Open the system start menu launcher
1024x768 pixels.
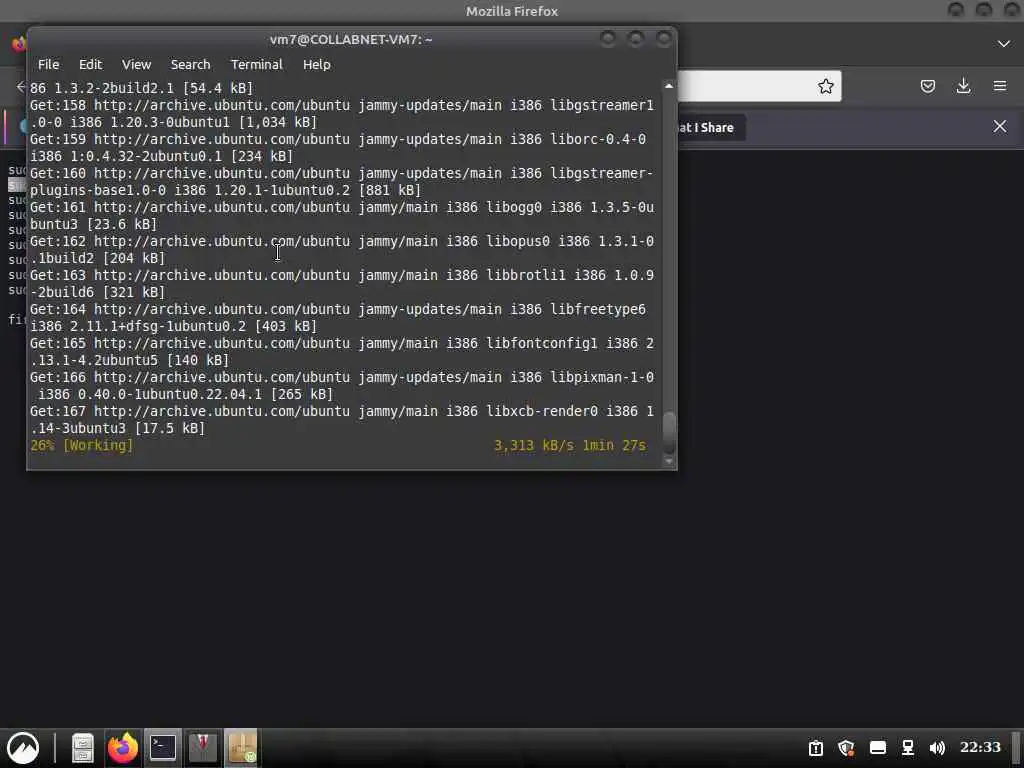click(22, 748)
